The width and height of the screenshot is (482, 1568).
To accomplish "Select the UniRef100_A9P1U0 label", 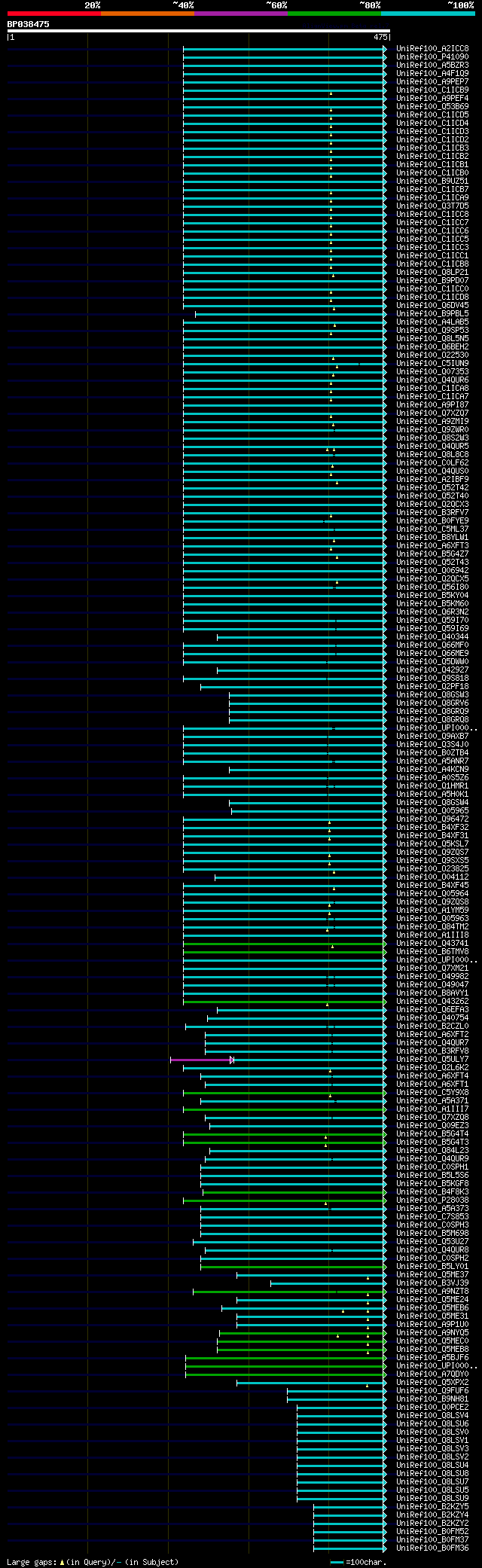I will pyautogui.click(x=432, y=1325).
